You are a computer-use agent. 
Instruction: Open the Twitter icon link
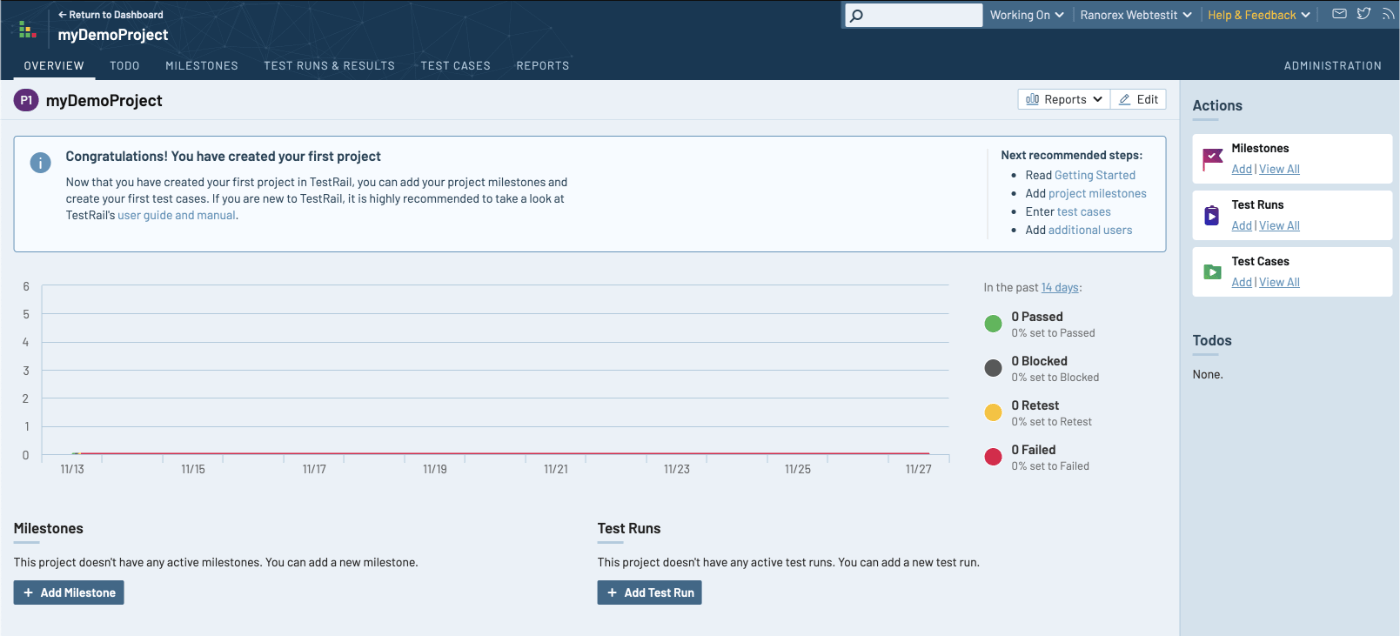point(1364,14)
